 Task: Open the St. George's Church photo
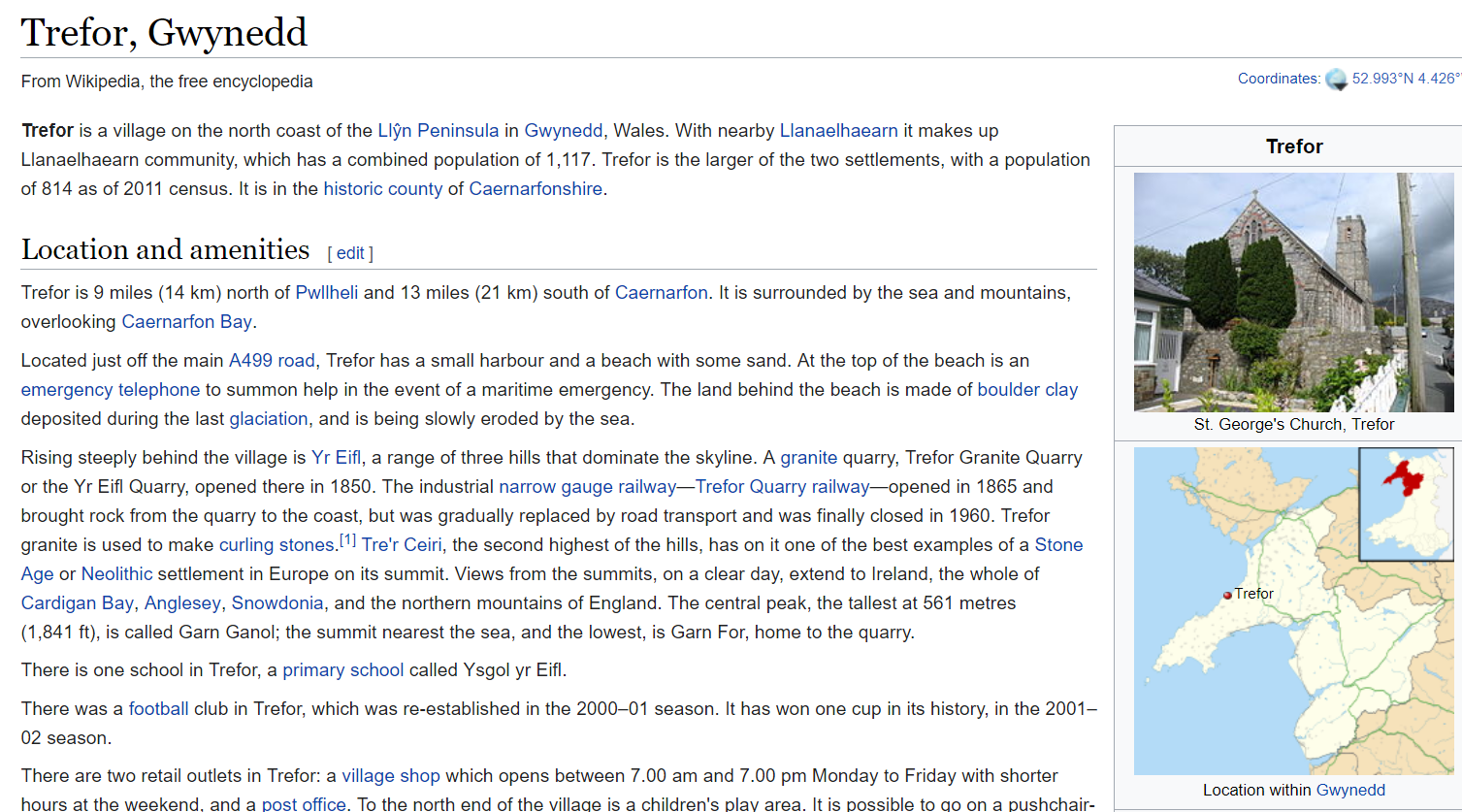click(1294, 292)
